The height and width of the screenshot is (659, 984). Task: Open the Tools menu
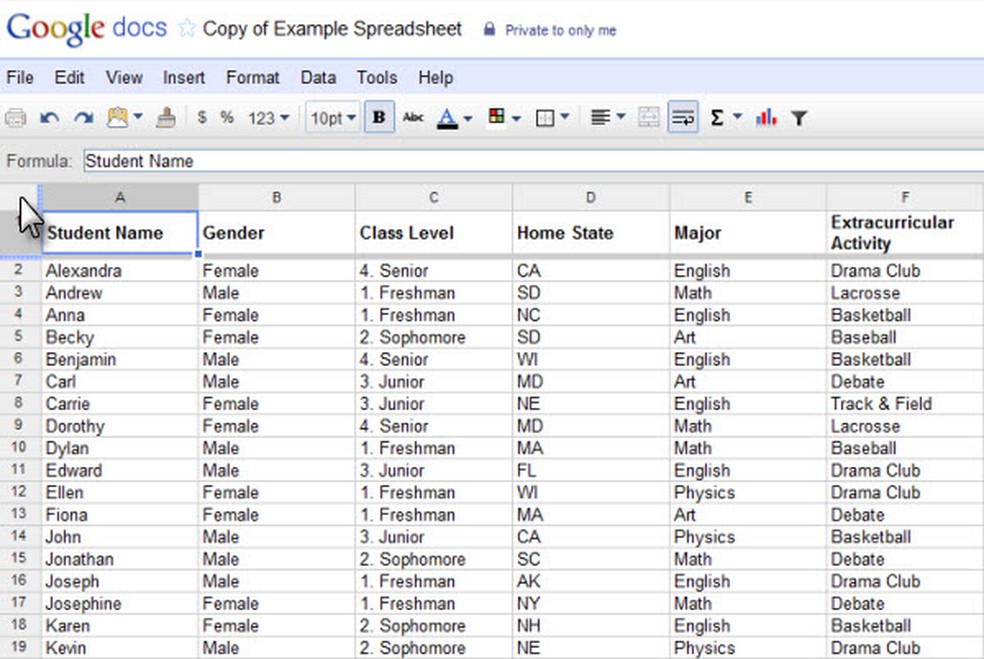coord(377,78)
